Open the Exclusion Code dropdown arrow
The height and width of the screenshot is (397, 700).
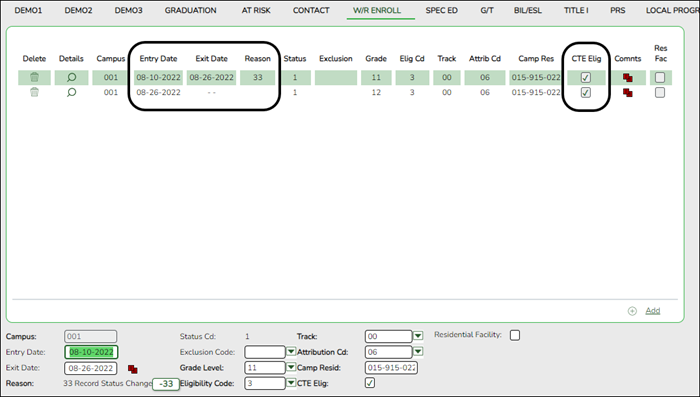point(291,352)
